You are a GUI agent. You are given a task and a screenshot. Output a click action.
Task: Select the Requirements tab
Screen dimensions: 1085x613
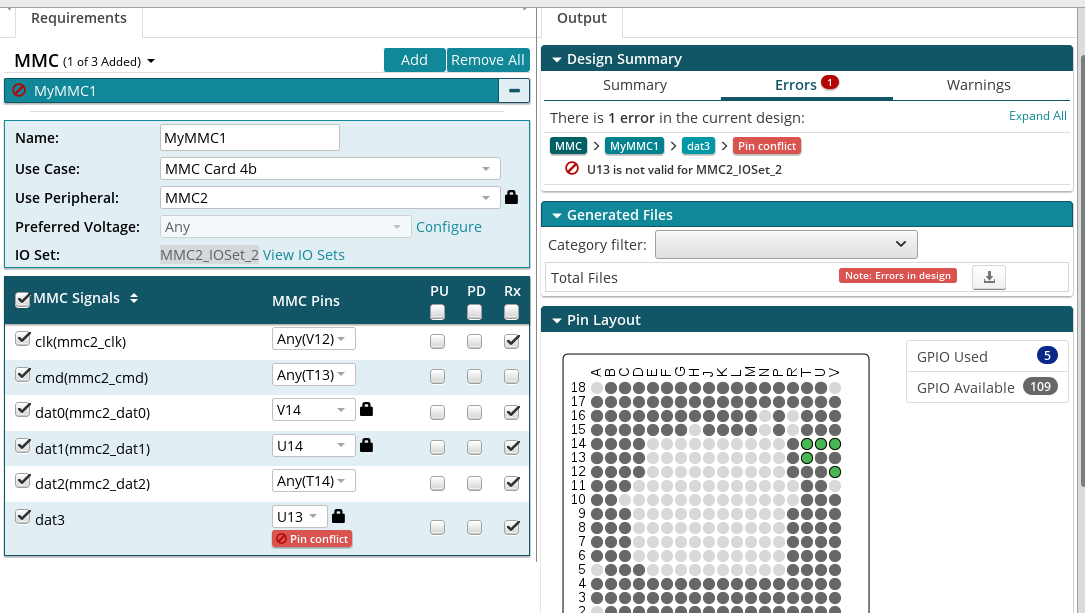79,19
